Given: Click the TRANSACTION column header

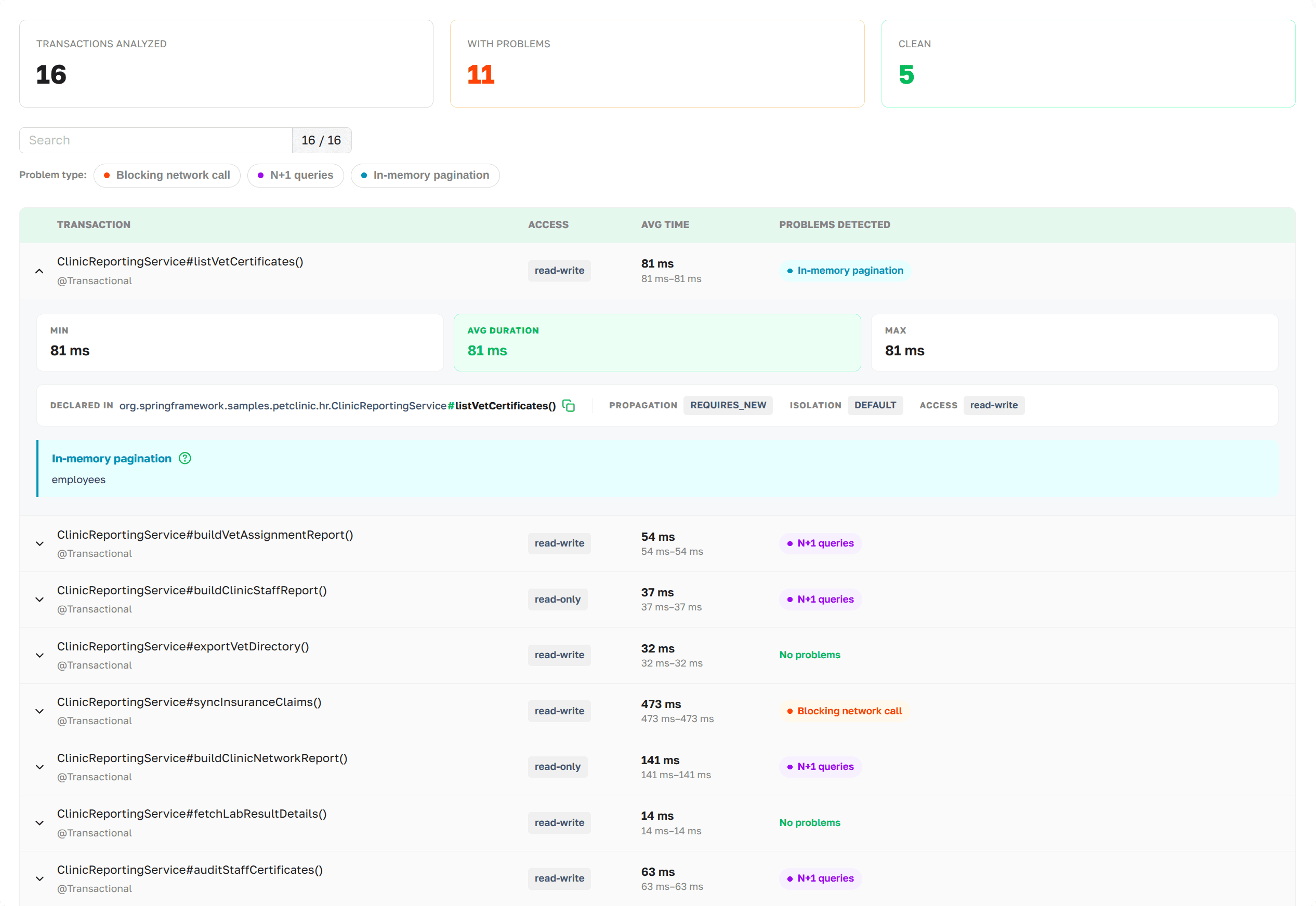Looking at the screenshot, I should (x=94, y=225).
